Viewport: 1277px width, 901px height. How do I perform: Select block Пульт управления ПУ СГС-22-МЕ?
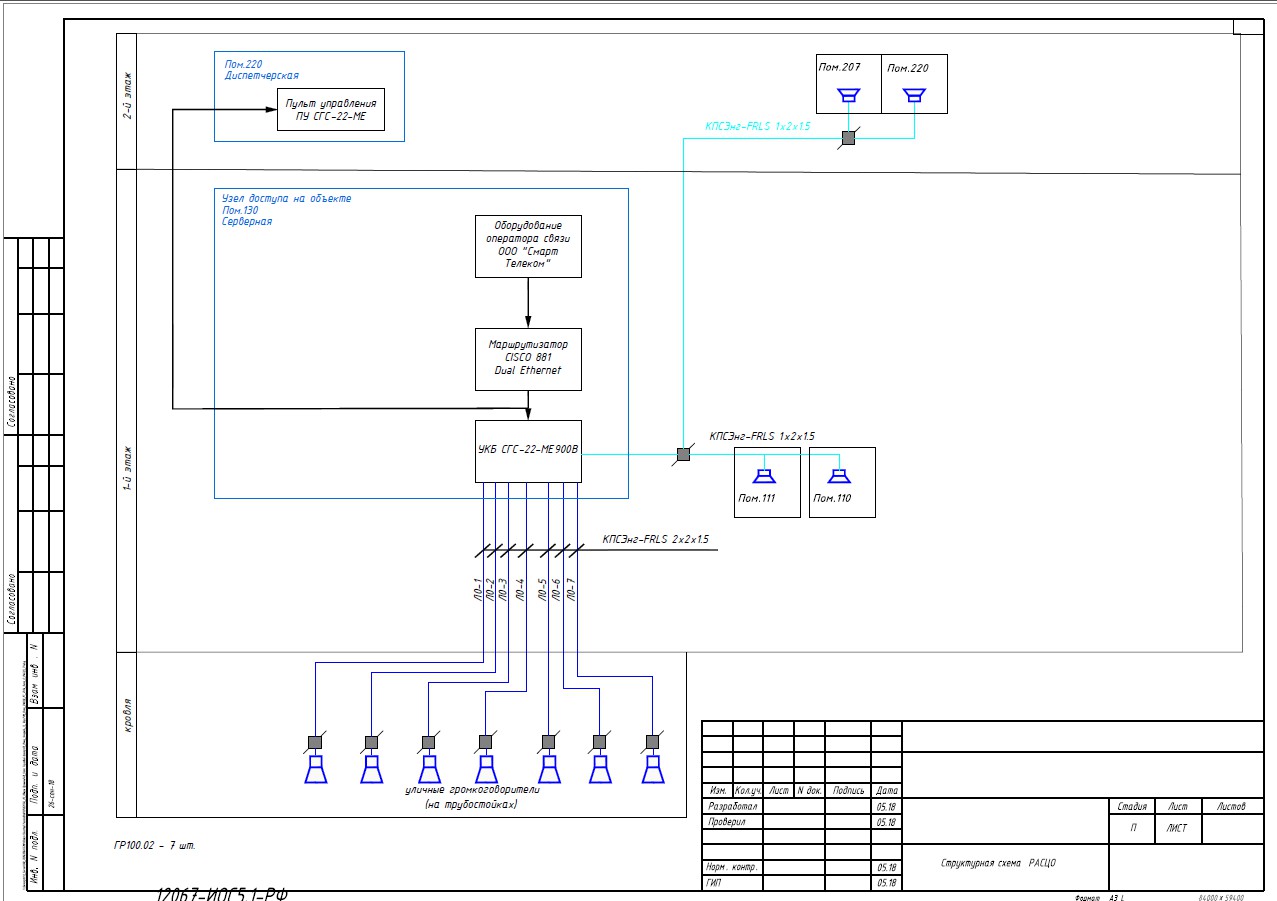[330, 109]
